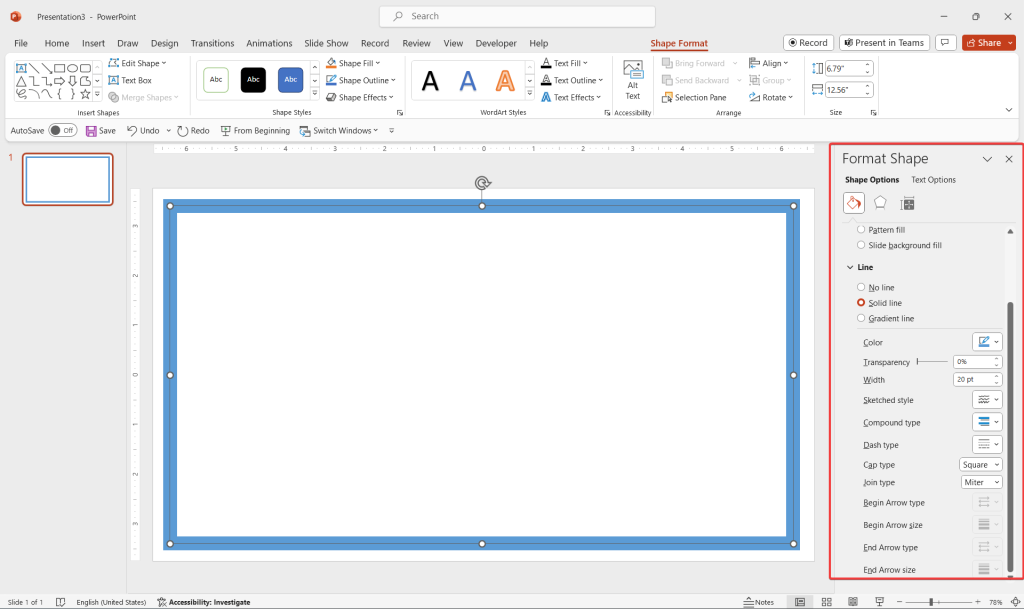The height and width of the screenshot is (609, 1024).
Task: Open the Animations ribbon tab
Action: point(269,43)
